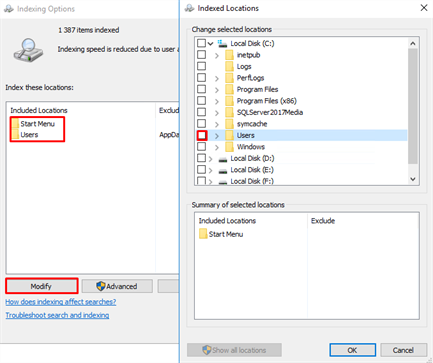Click the tree scrollbar down arrow
433x363 pixels.
[413, 179]
